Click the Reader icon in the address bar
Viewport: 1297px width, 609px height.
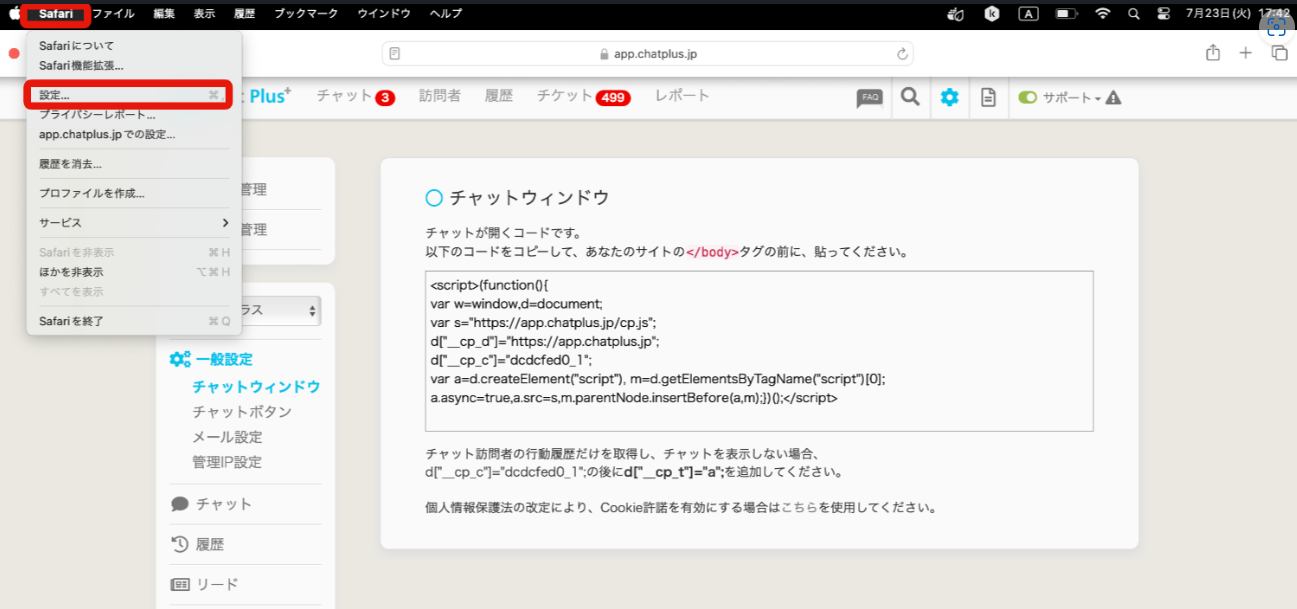coord(395,54)
